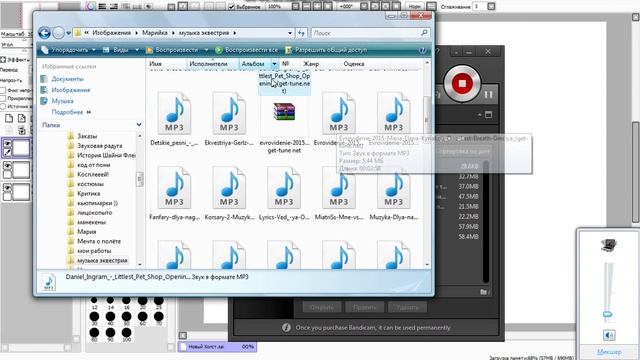Open the Виды views menu
Screen dimensions: 640x360
[x=116, y=50]
